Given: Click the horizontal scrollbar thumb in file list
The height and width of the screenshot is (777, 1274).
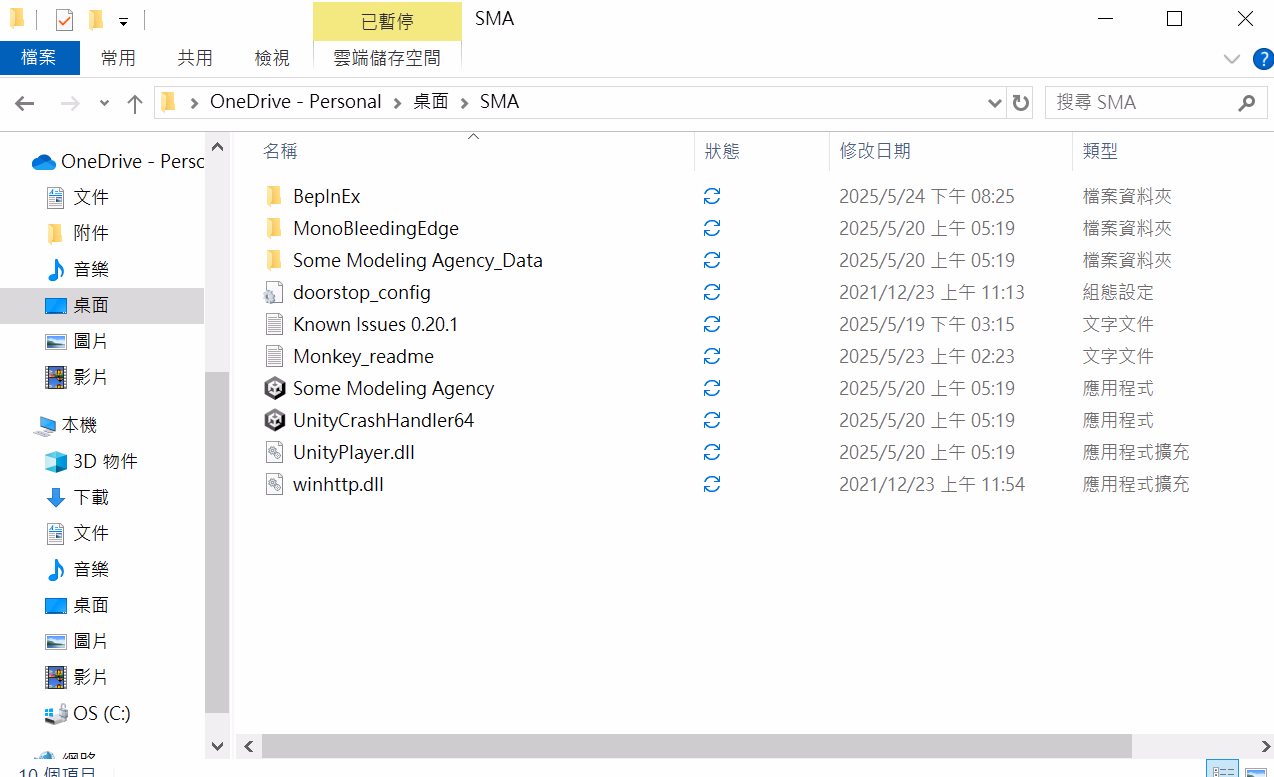Looking at the screenshot, I should pos(697,746).
